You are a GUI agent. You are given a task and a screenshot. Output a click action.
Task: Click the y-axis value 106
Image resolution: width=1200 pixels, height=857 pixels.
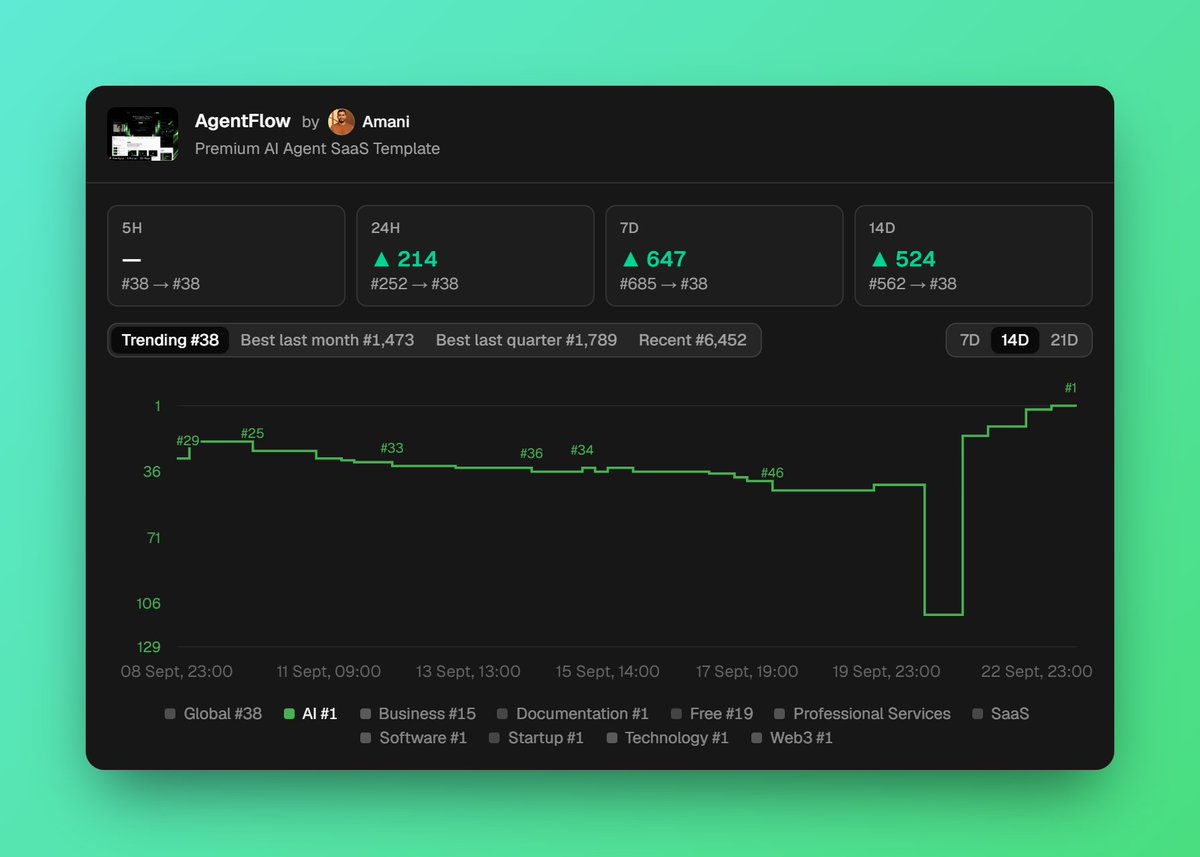[148, 603]
